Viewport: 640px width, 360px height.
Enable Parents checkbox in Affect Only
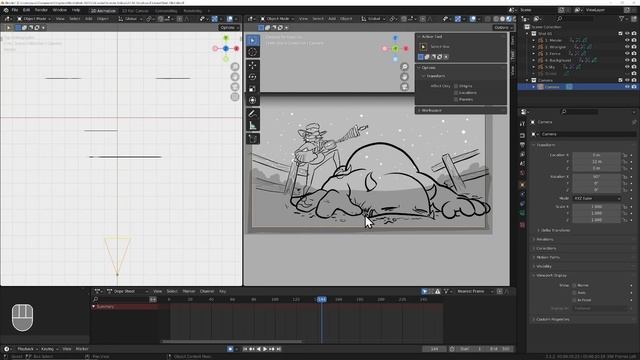coord(456,99)
